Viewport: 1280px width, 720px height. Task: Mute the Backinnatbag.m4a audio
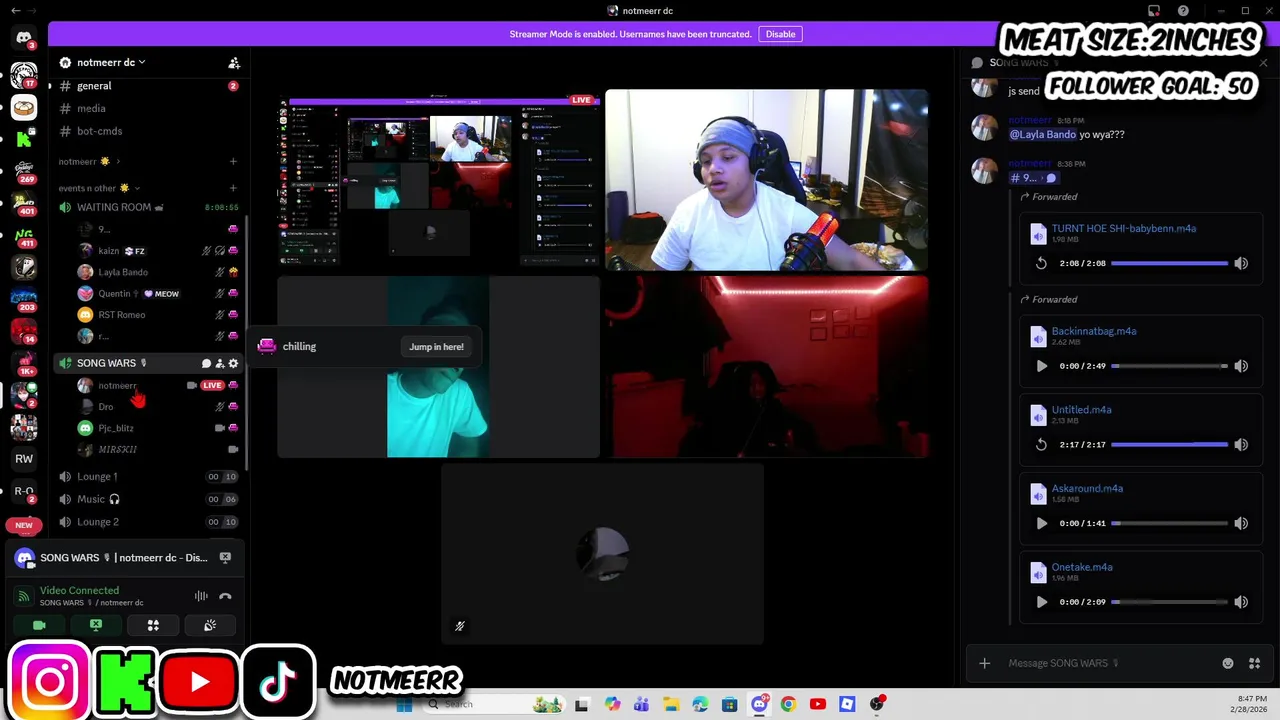1241,366
